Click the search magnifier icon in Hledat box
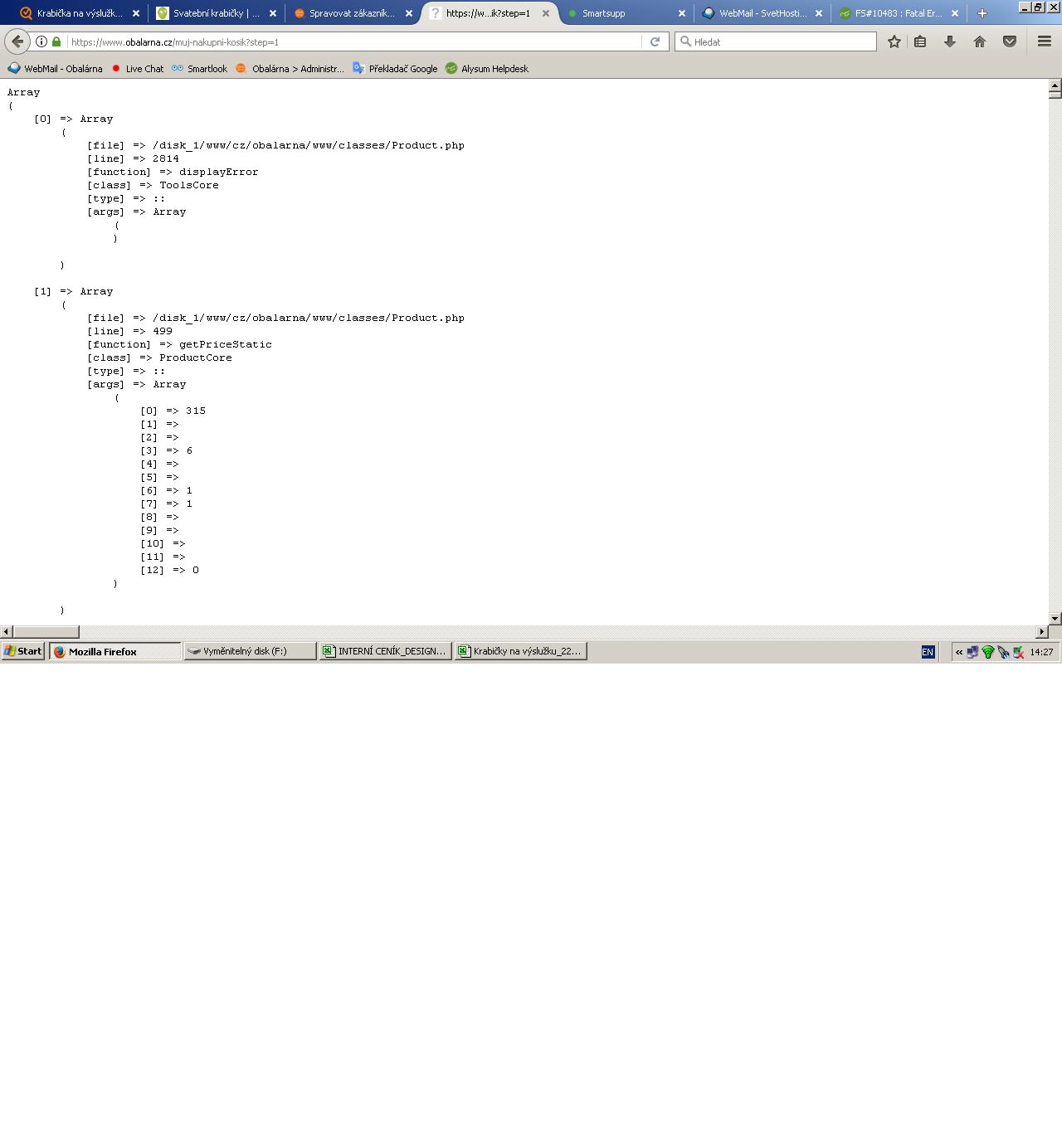 coord(685,41)
